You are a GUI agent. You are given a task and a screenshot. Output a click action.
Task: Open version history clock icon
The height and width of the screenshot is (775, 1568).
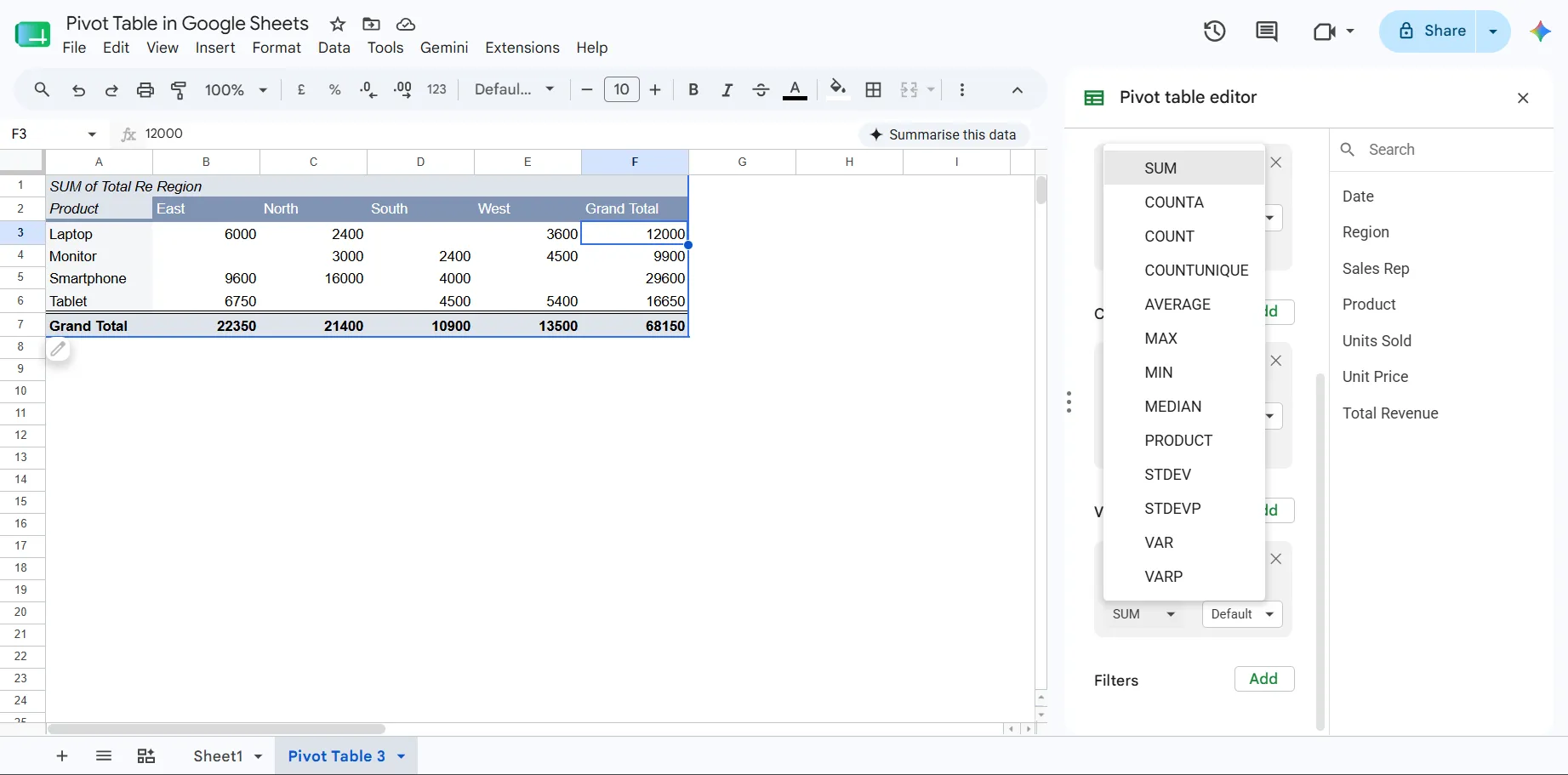click(1214, 31)
